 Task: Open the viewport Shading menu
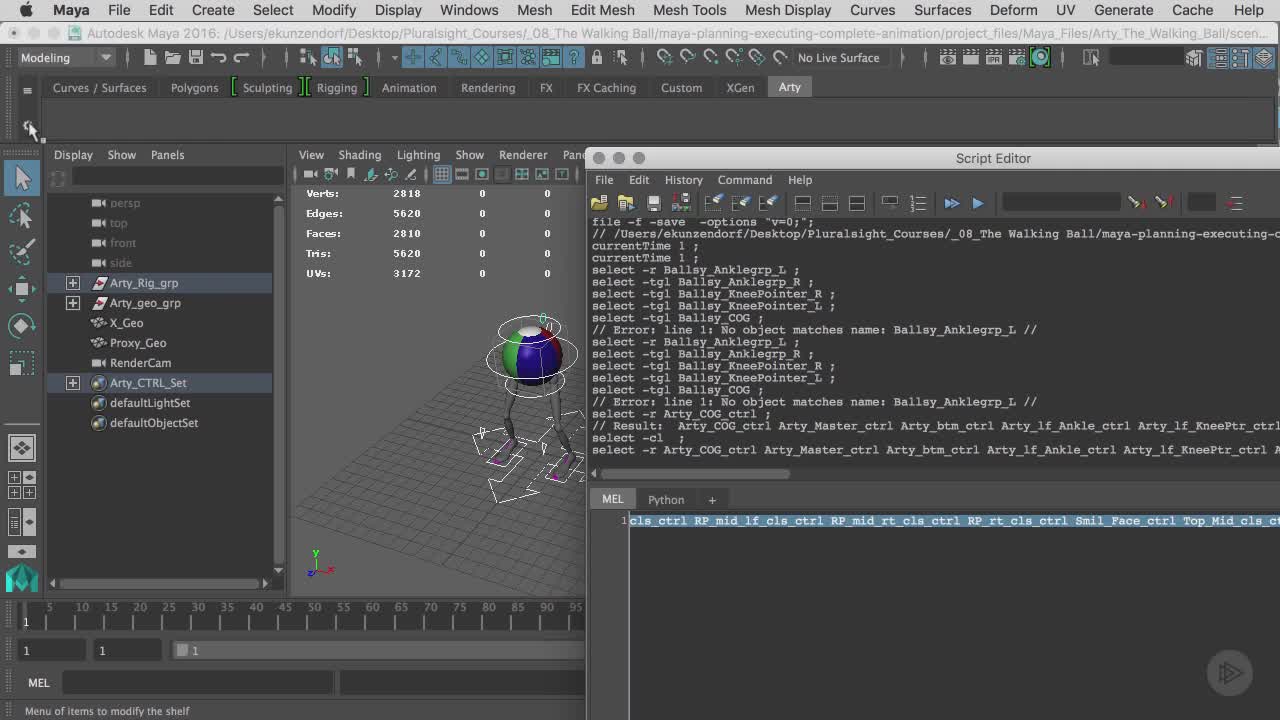click(359, 155)
